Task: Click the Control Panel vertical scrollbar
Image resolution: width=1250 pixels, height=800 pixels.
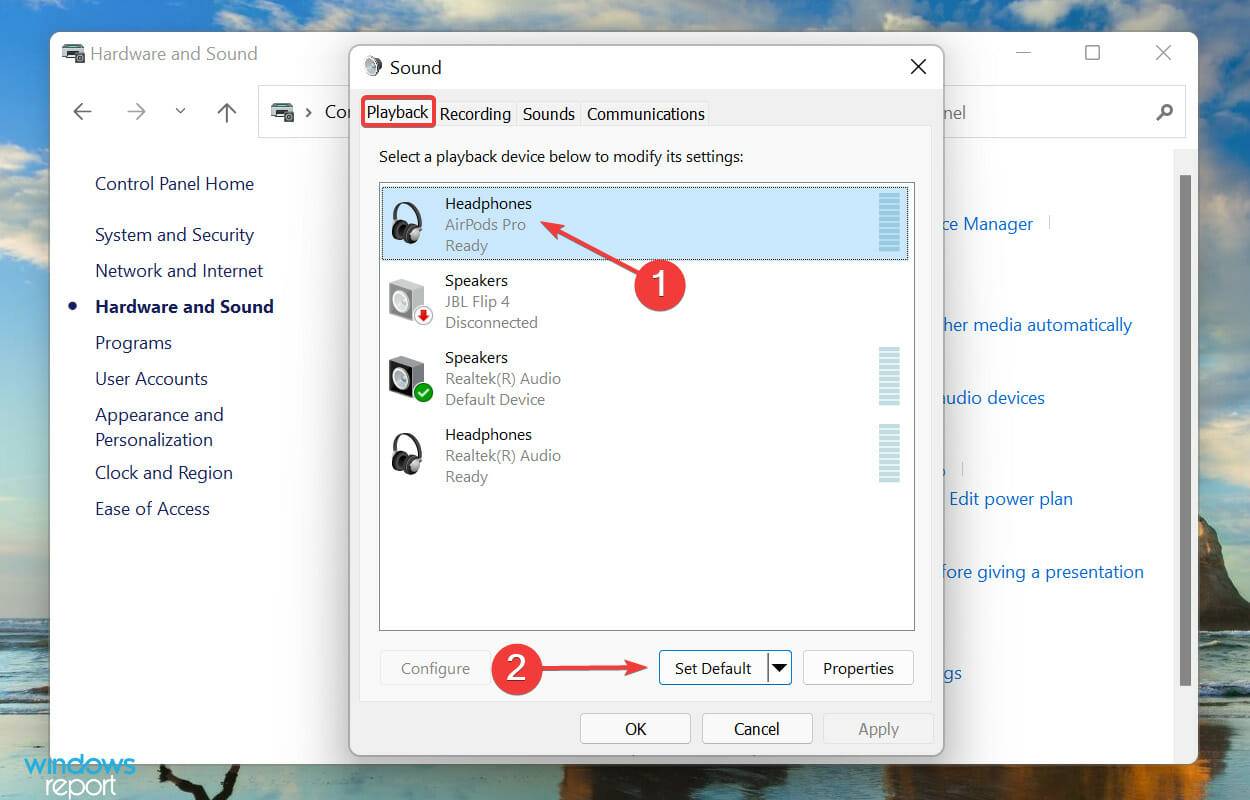Action: [x=1185, y=430]
